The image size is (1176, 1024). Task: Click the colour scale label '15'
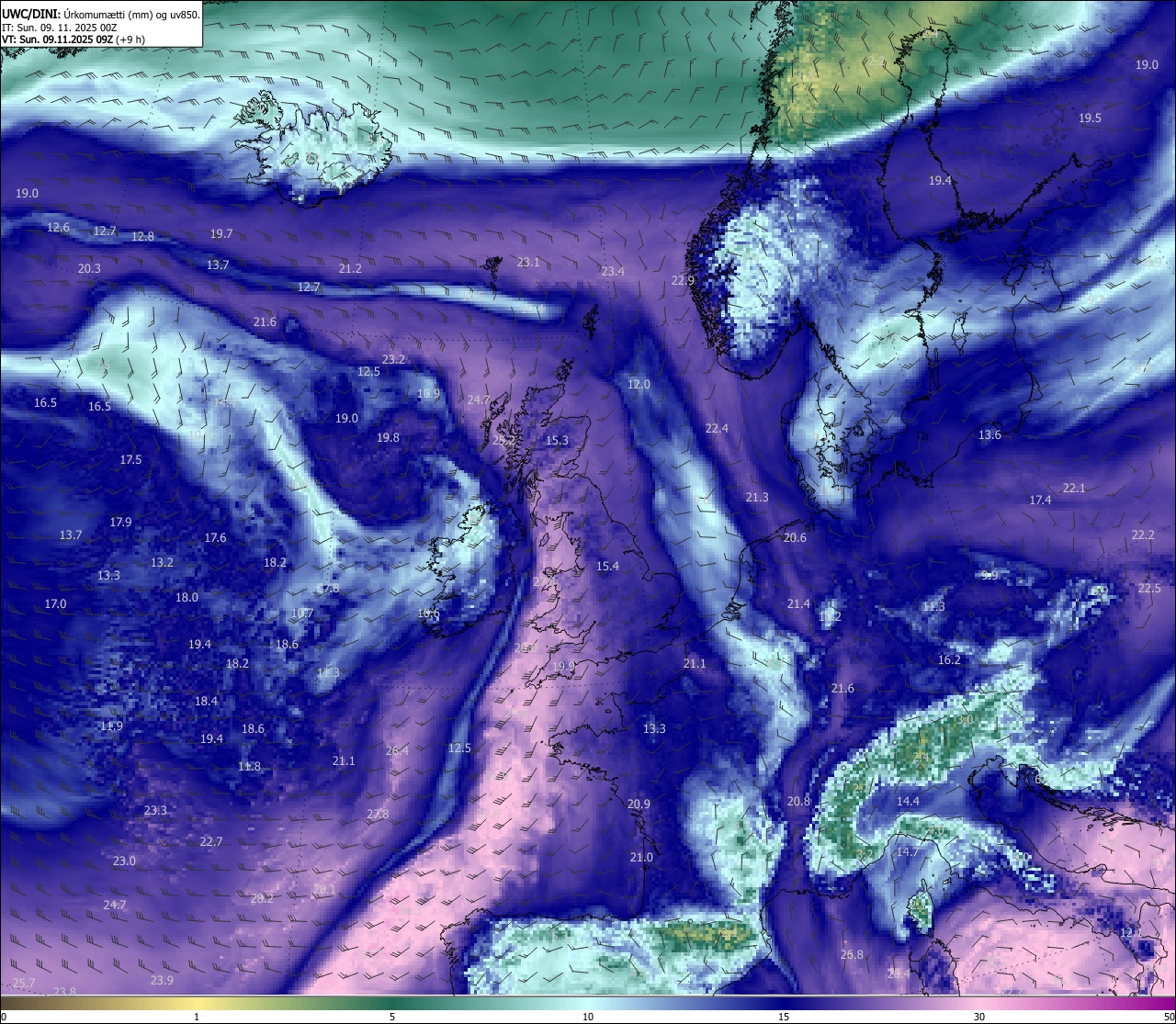[784, 1017]
